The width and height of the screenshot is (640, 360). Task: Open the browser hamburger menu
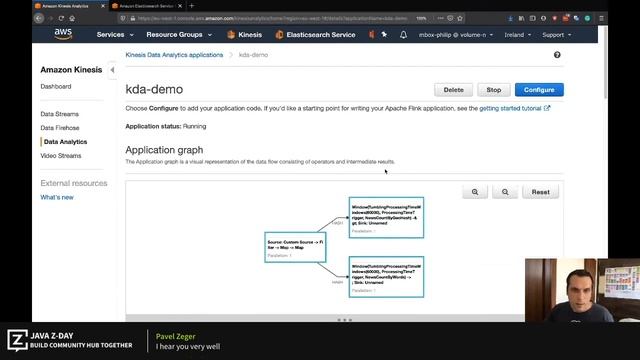[x=601, y=18]
